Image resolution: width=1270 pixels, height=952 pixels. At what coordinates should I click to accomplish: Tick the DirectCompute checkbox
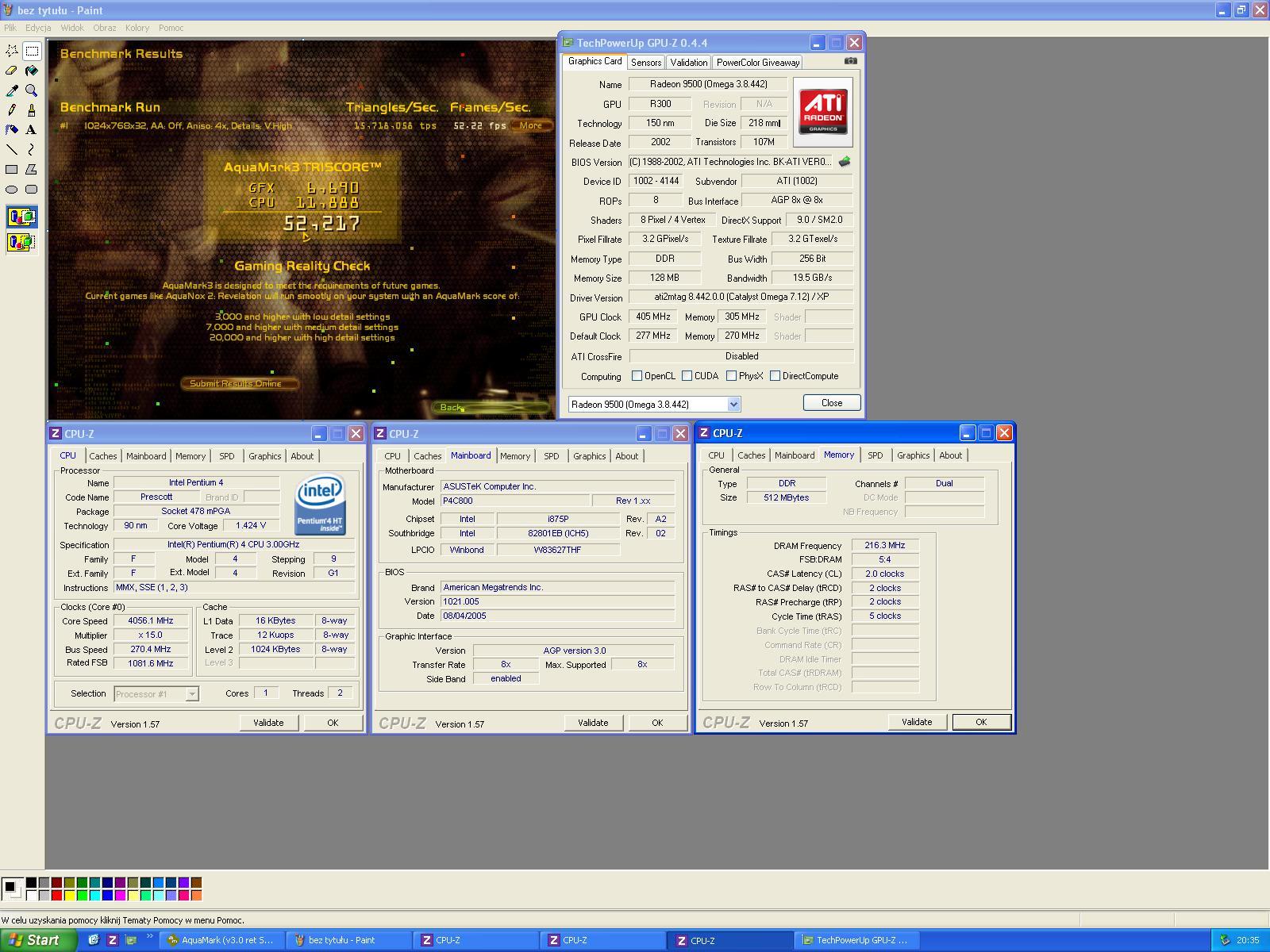point(775,376)
